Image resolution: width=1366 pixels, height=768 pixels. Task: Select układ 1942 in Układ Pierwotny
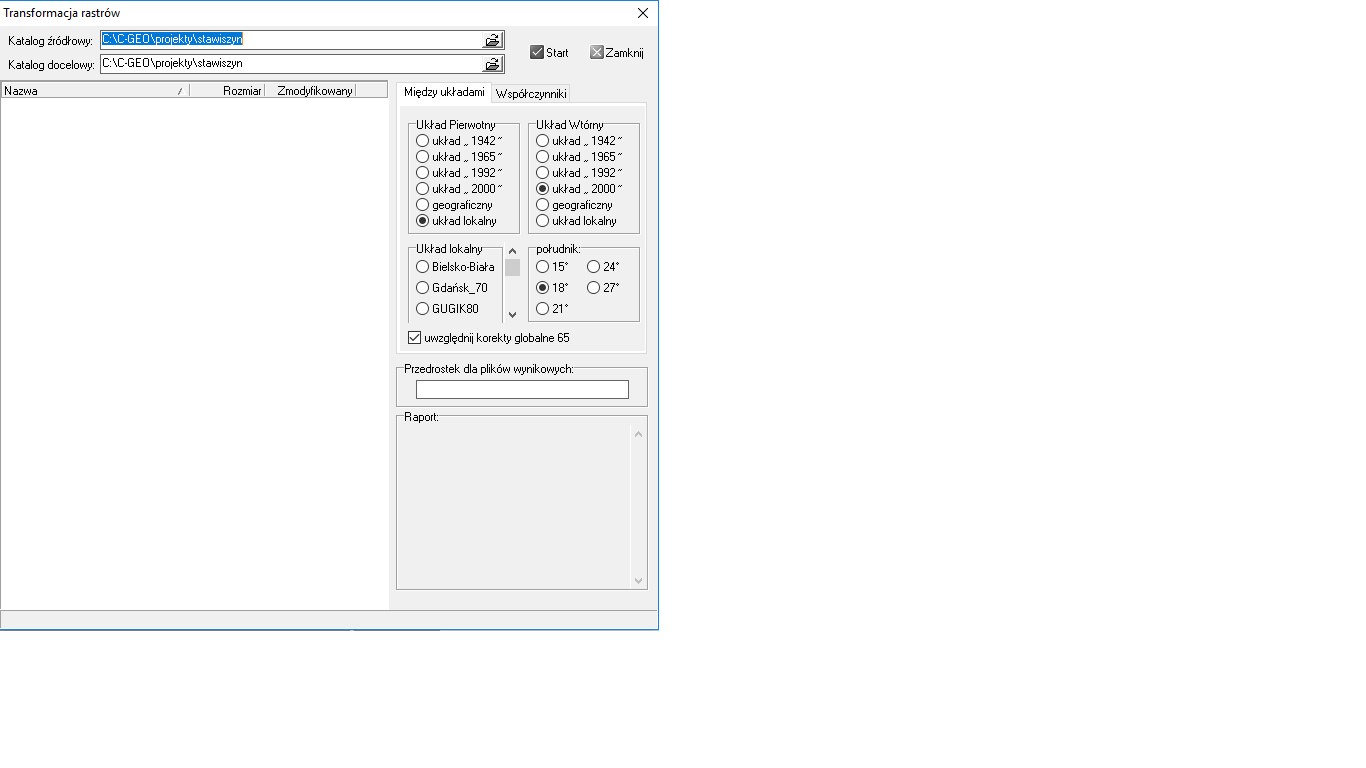tap(459, 141)
